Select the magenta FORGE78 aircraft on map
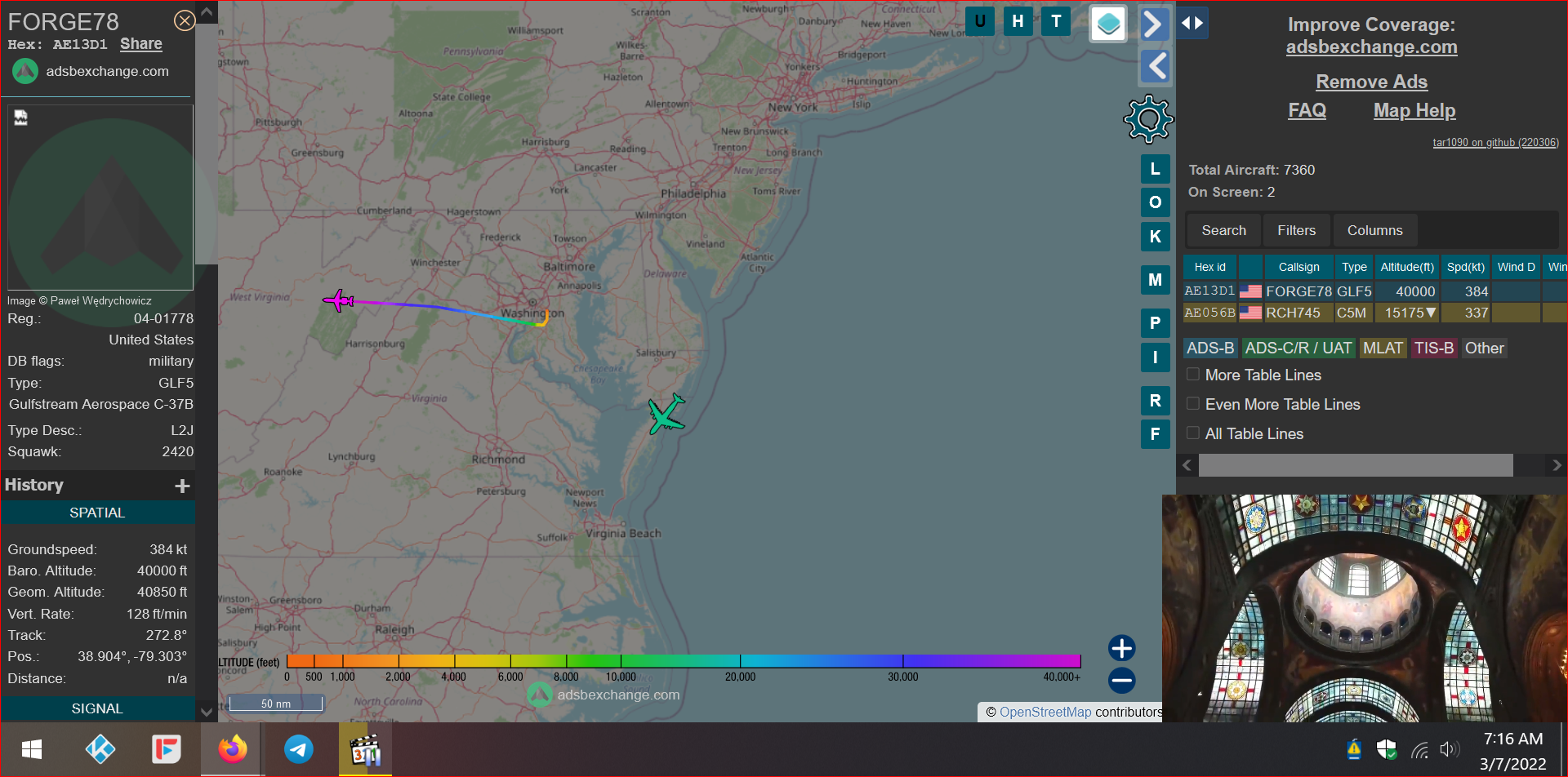Viewport: 1568px width, 777px height. click(337, 300)
